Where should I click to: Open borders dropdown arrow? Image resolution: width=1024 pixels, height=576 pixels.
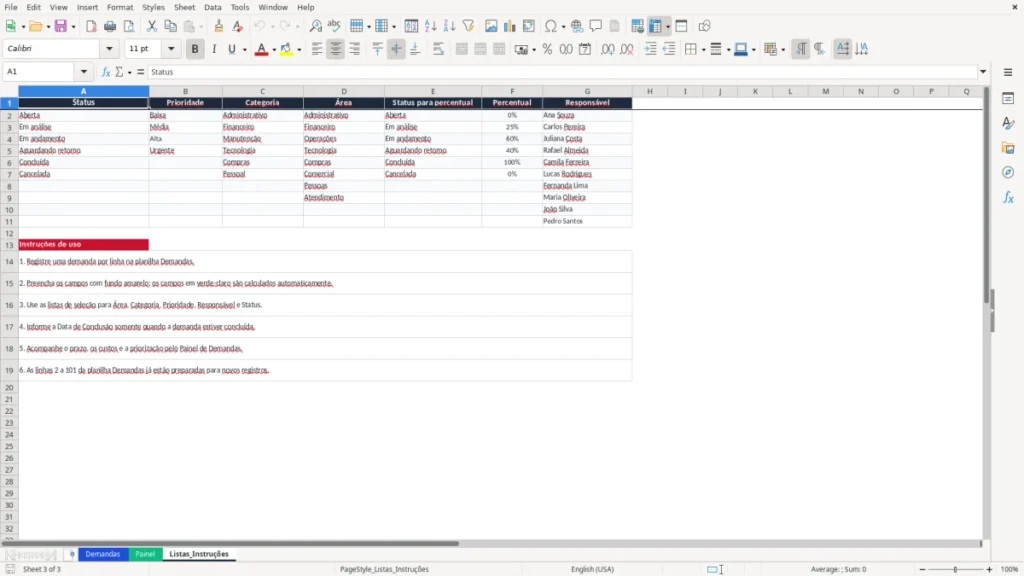[703, 50]
